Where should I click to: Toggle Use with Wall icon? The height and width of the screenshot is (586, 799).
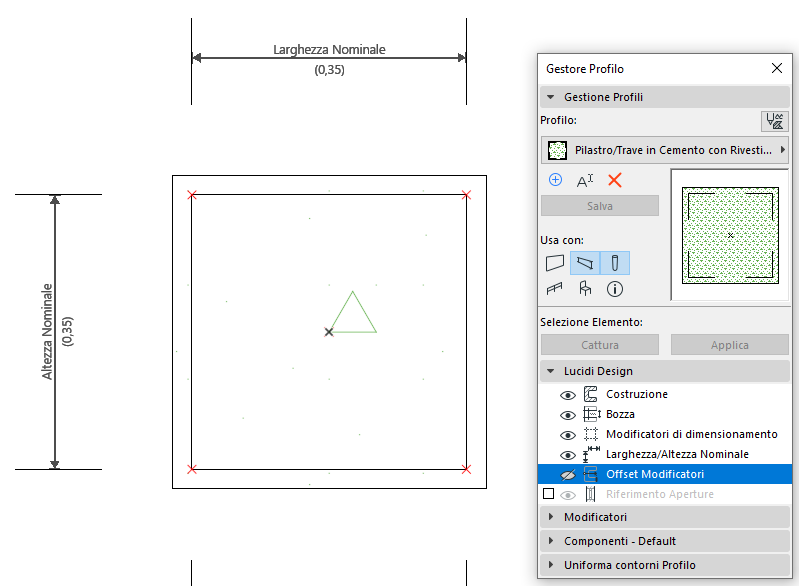(x=555, y=263)
